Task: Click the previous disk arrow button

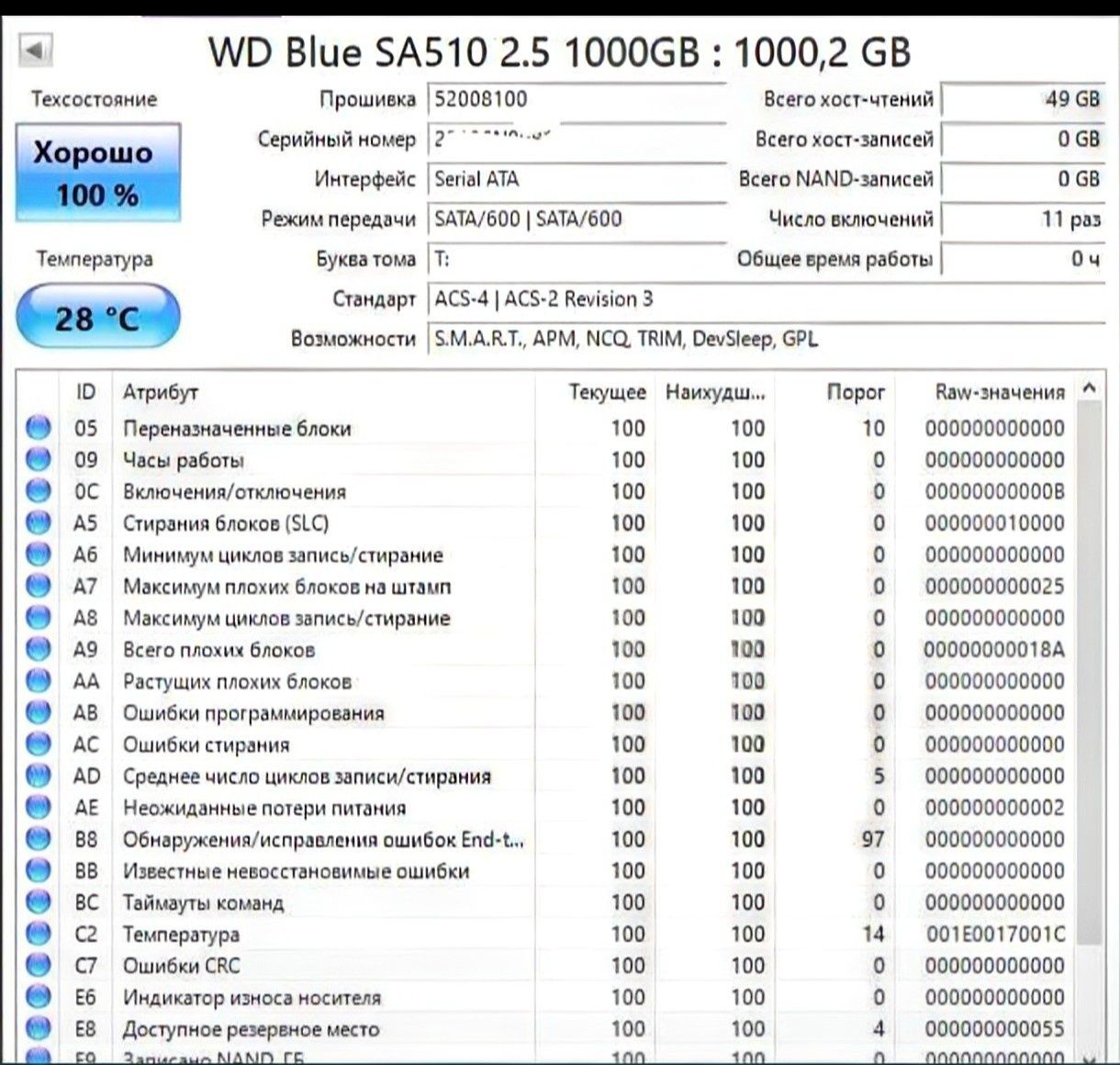Action: [37, 49]
